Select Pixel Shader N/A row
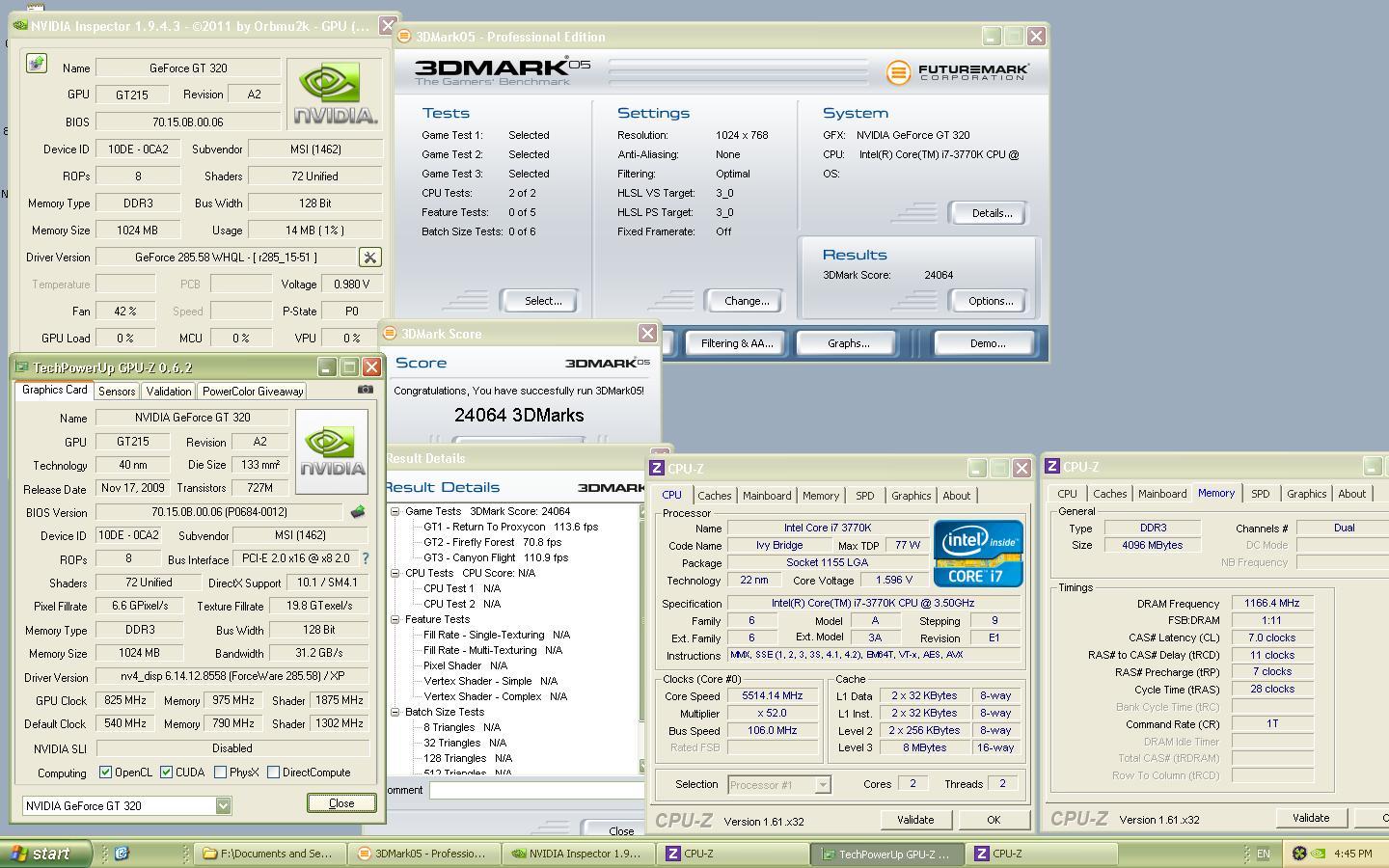The height and width of the screenshot is (868, 1389). (x=465, y=665)
